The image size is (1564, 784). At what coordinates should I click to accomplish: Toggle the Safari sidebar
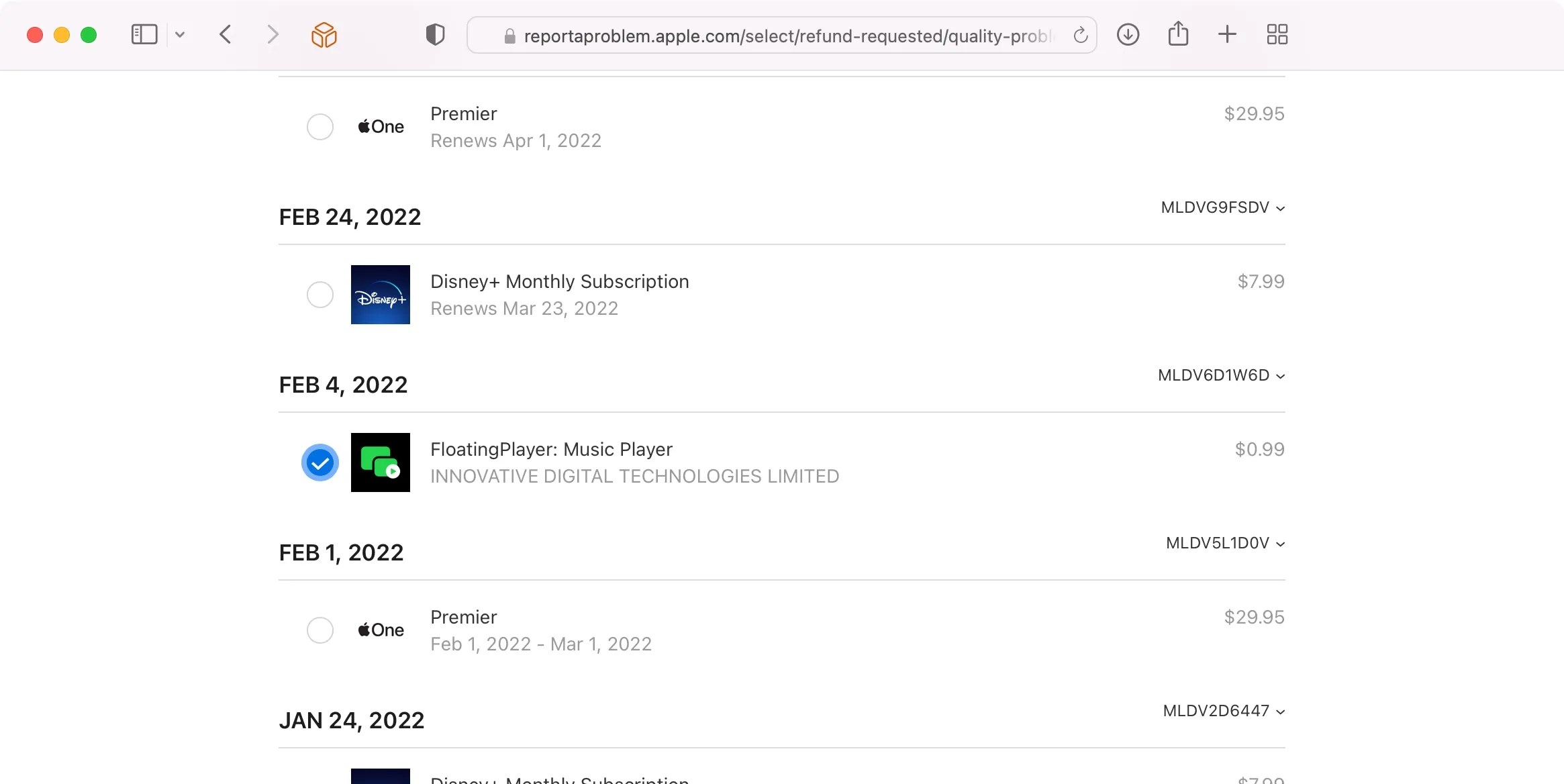point(144,34)
